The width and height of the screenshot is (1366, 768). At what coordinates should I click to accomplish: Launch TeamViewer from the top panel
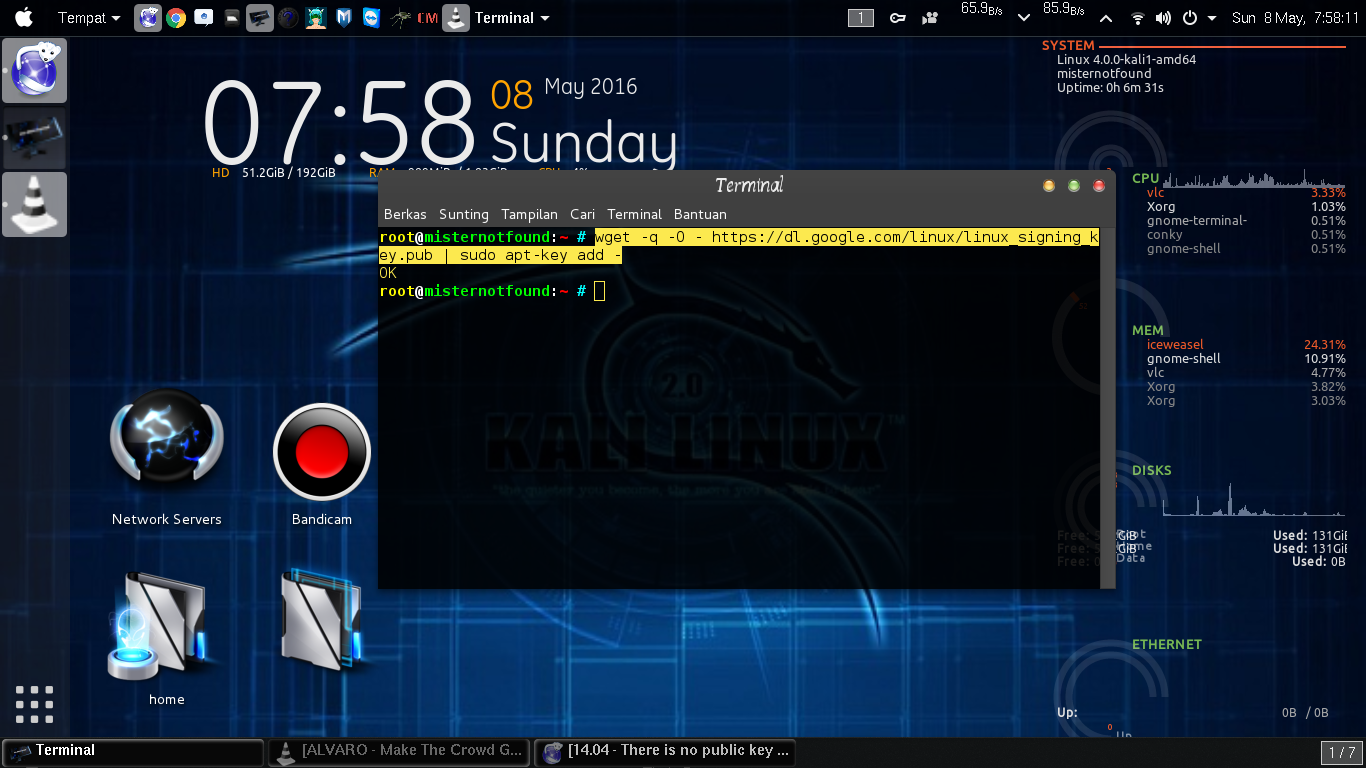372,17
